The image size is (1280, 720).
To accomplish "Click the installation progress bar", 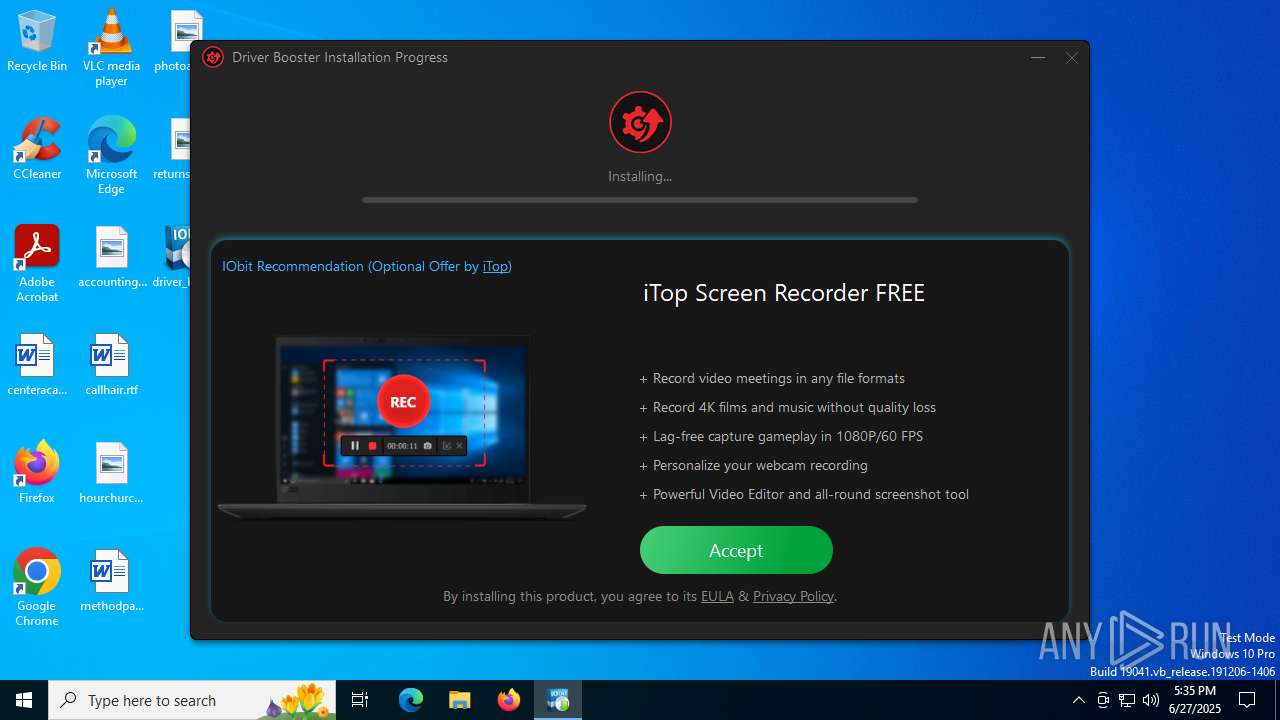I will 640,200.
